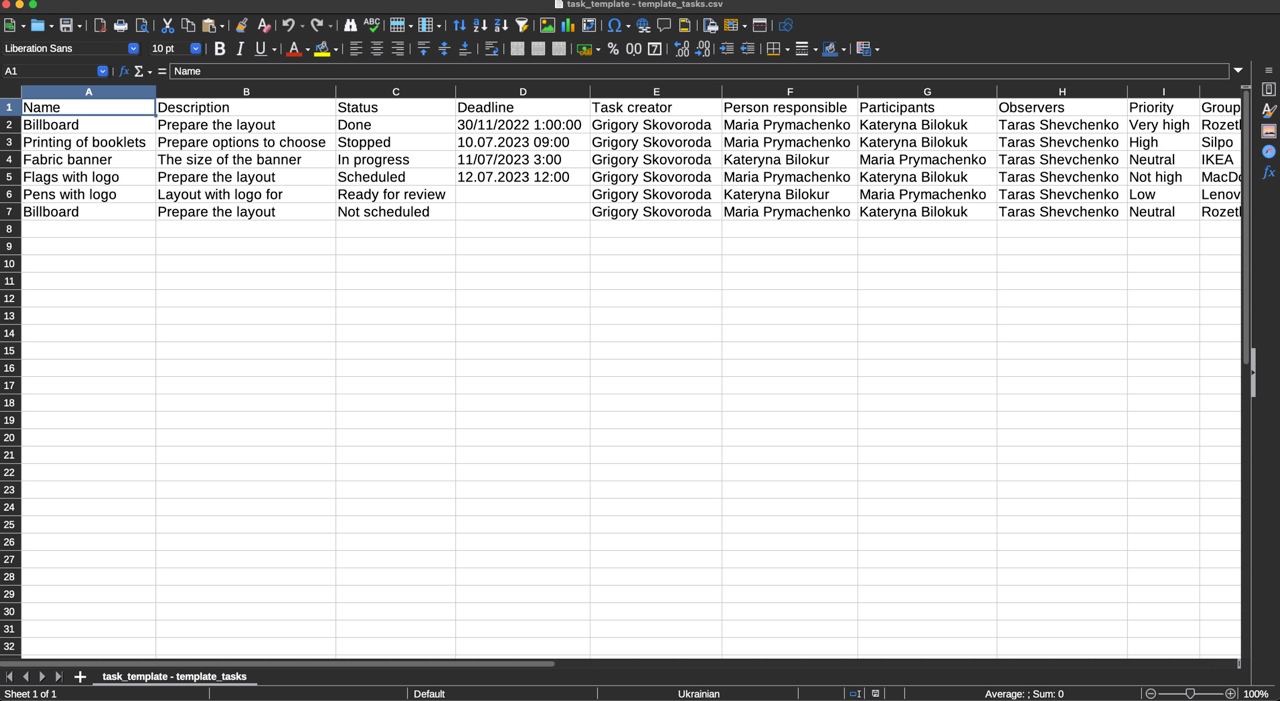
Task: Click the Sort Ascending icon
Action: pyautogui.click(x=480, y=25)
